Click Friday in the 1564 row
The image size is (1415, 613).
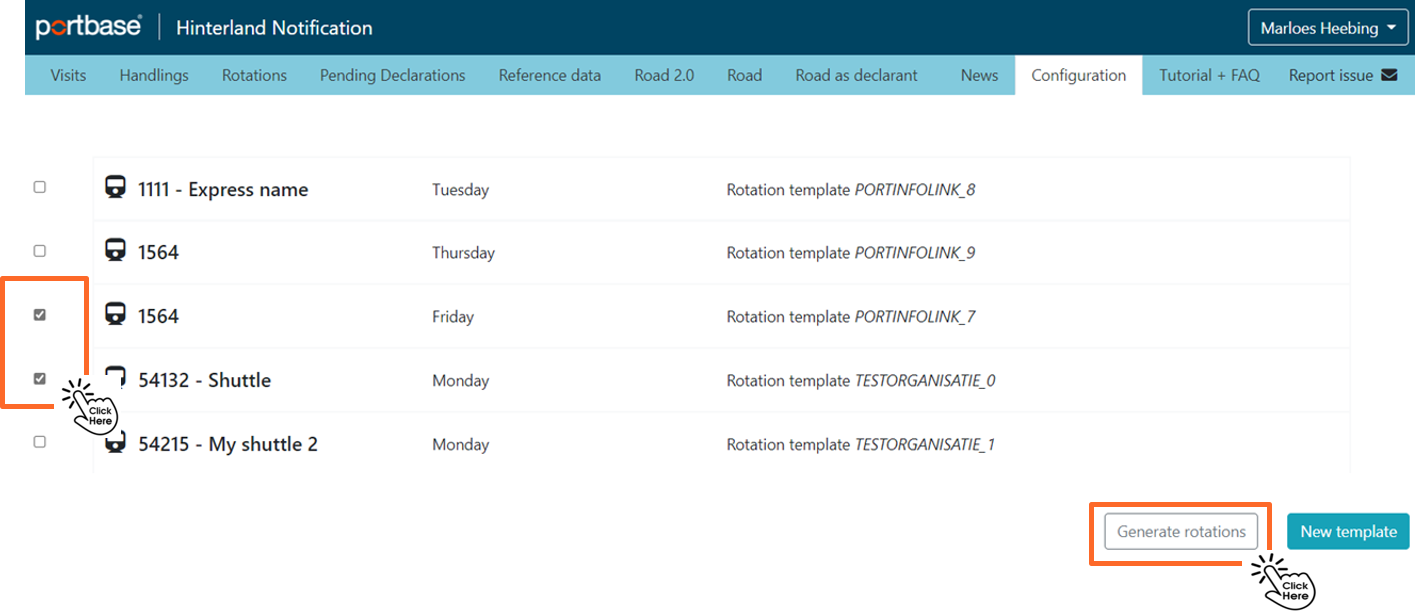click(453, 317)
